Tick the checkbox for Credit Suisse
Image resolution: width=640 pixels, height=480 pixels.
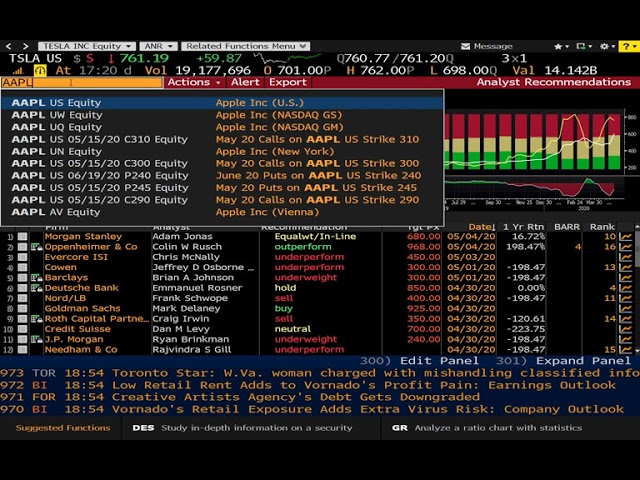pyautogui.click(x=22, y=329)
